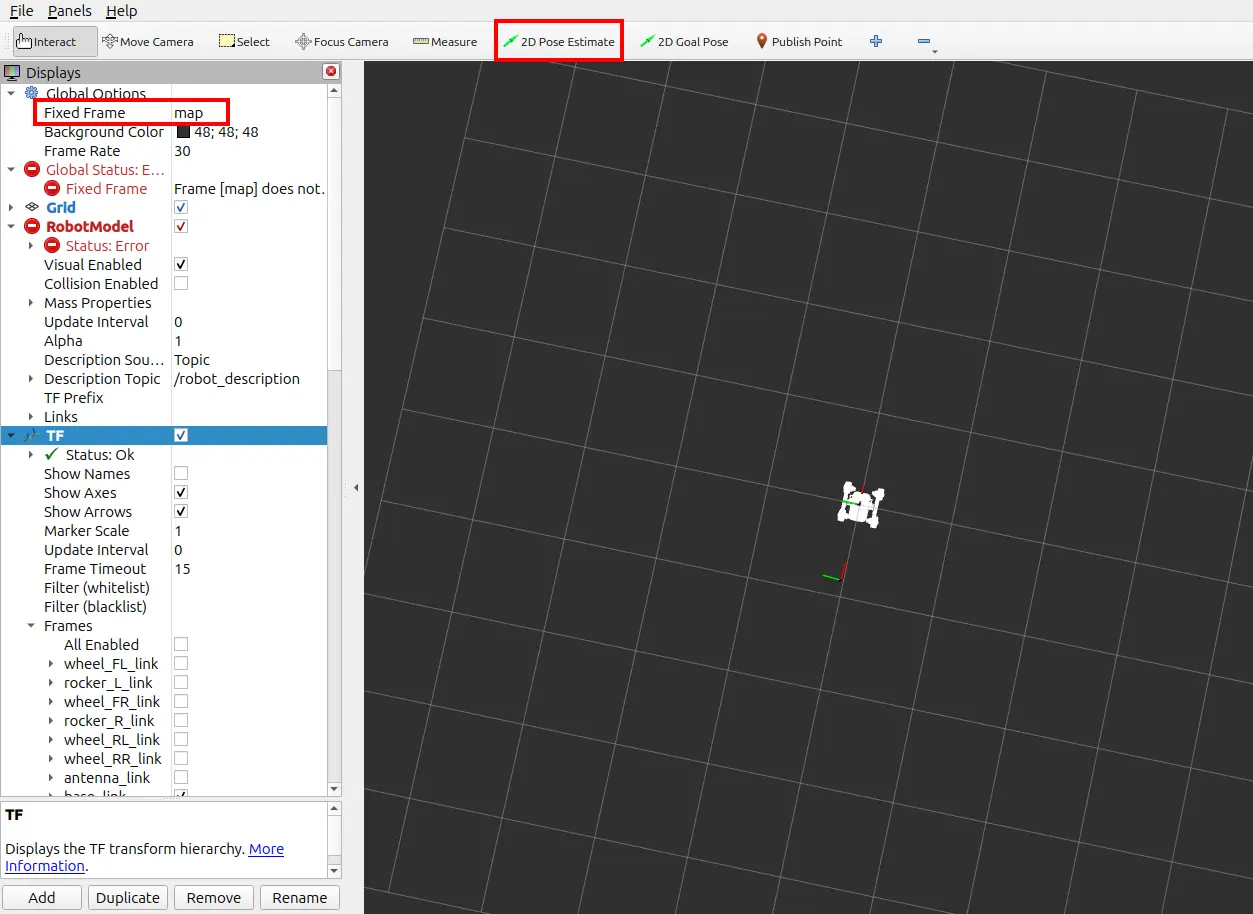Click the Rename button
Screen dimensions: 1253x914
pyautogui.click(x=299, y=897)
